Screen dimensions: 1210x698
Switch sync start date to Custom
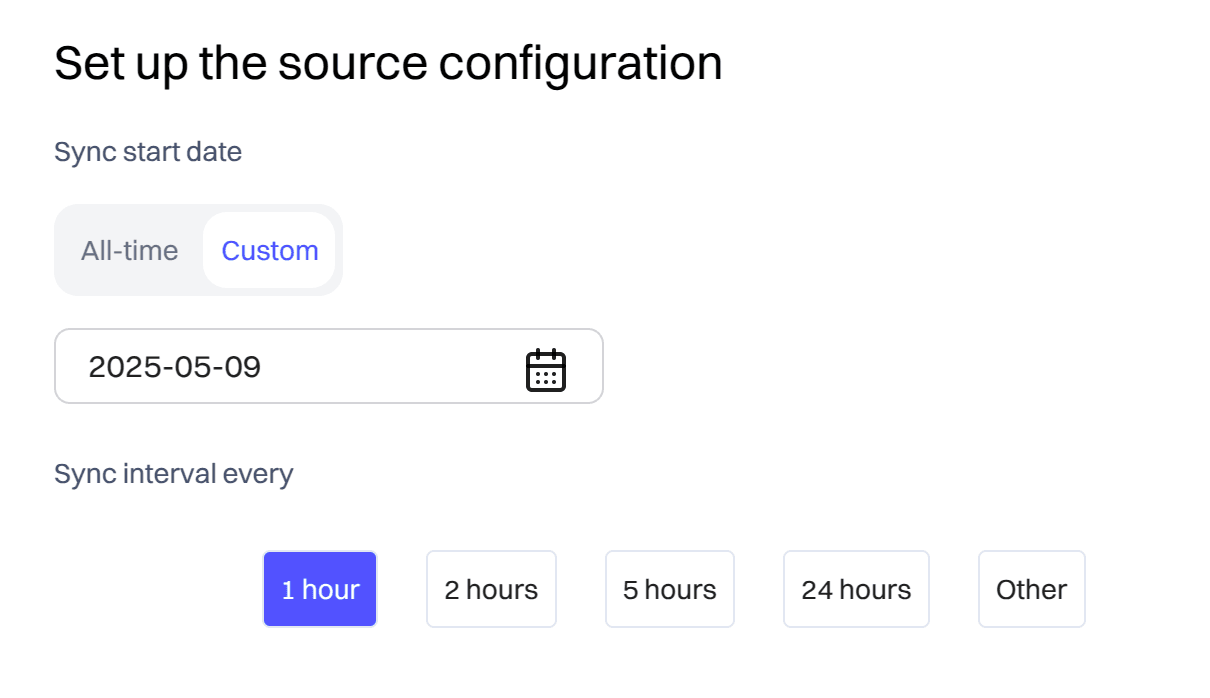point(270,250)
